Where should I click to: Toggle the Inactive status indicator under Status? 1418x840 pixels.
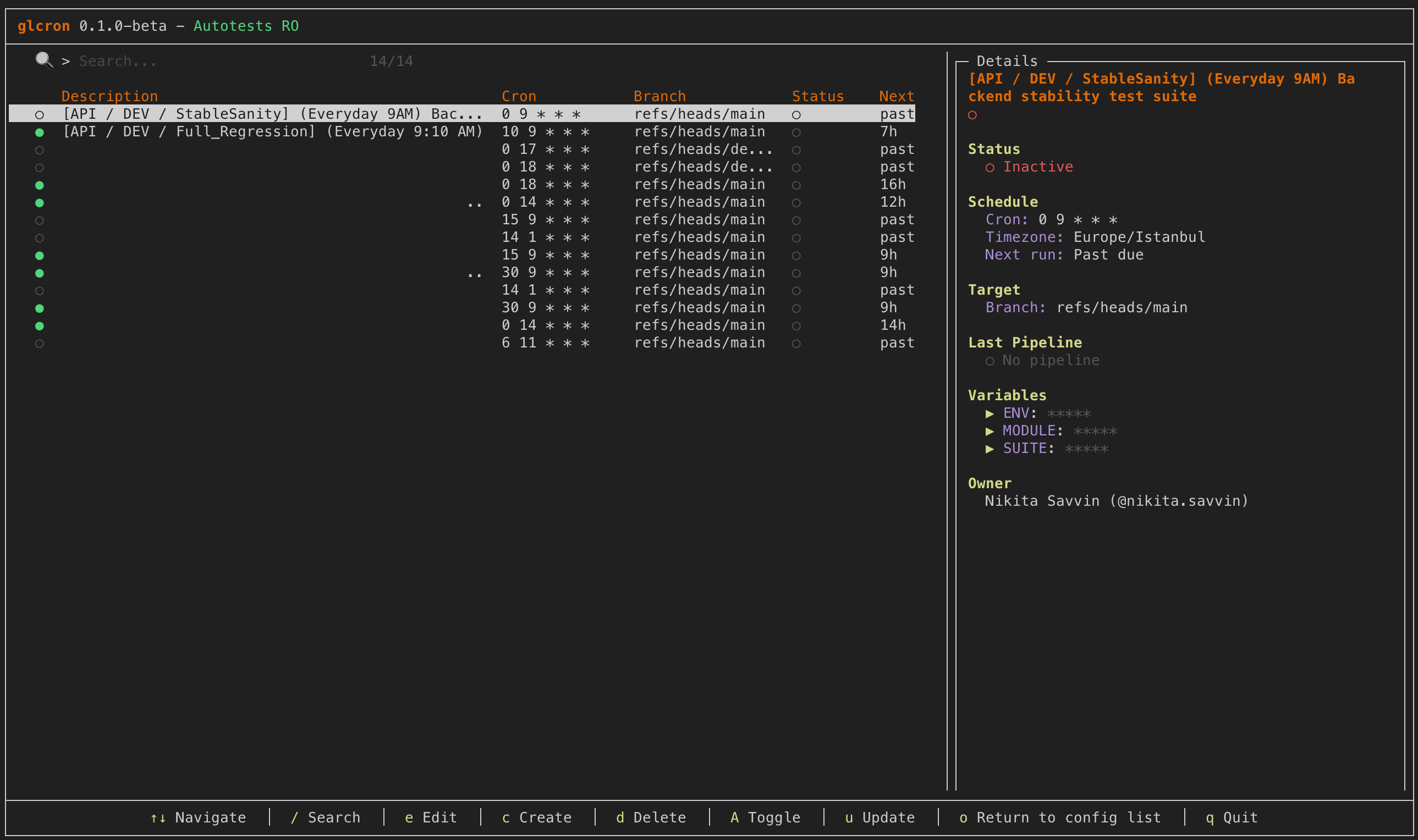pyautogui.click(x=990, y=167)
